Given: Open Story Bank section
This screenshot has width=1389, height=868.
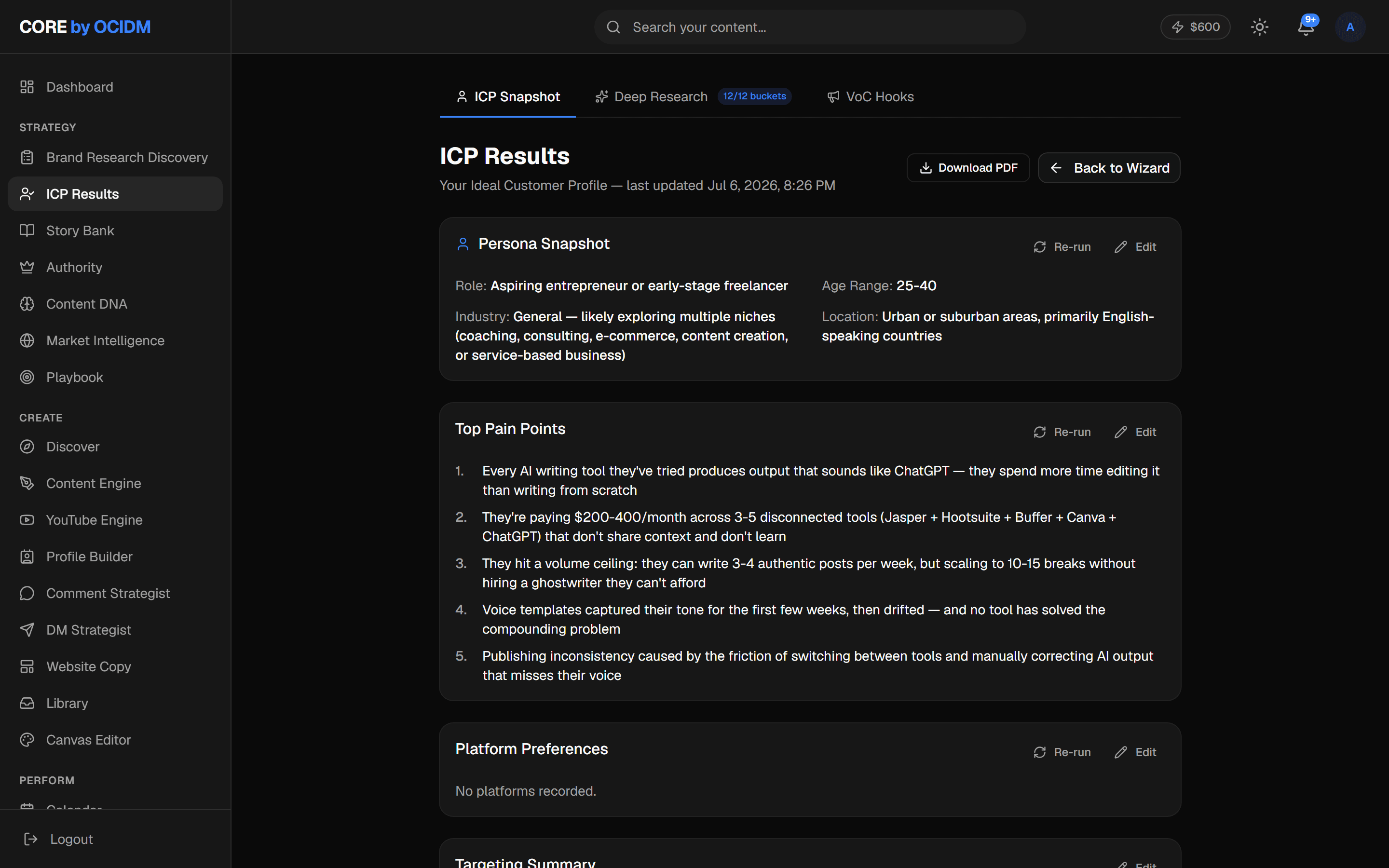Looking at the screenshot, I should coord(115,231).
